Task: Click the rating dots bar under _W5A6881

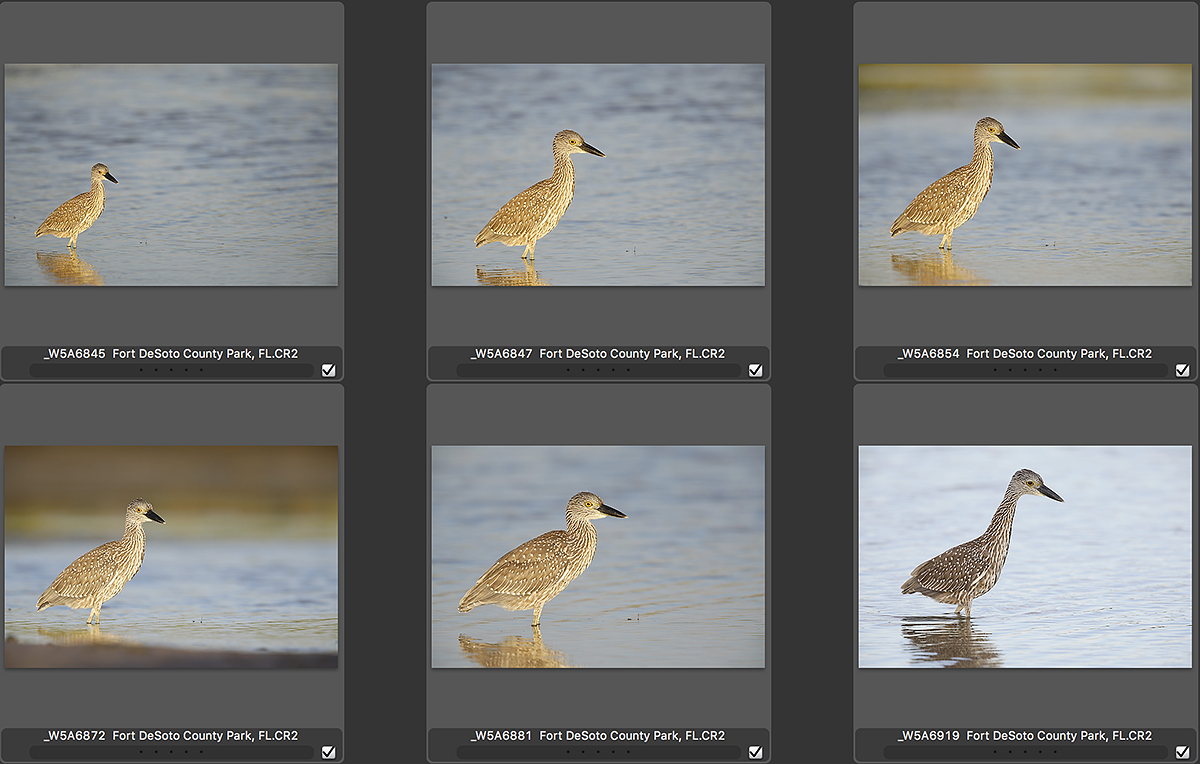Action: (x=598, y=752)
